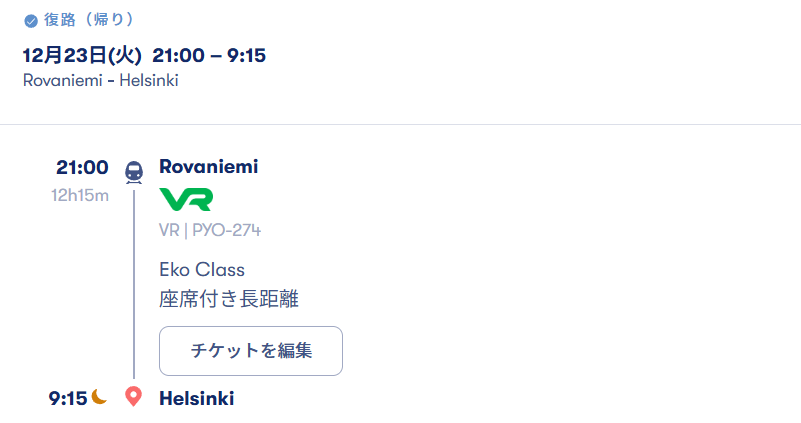Click the 21:00 departure time
Screen dimensions: 801x423
click(82, 167)
